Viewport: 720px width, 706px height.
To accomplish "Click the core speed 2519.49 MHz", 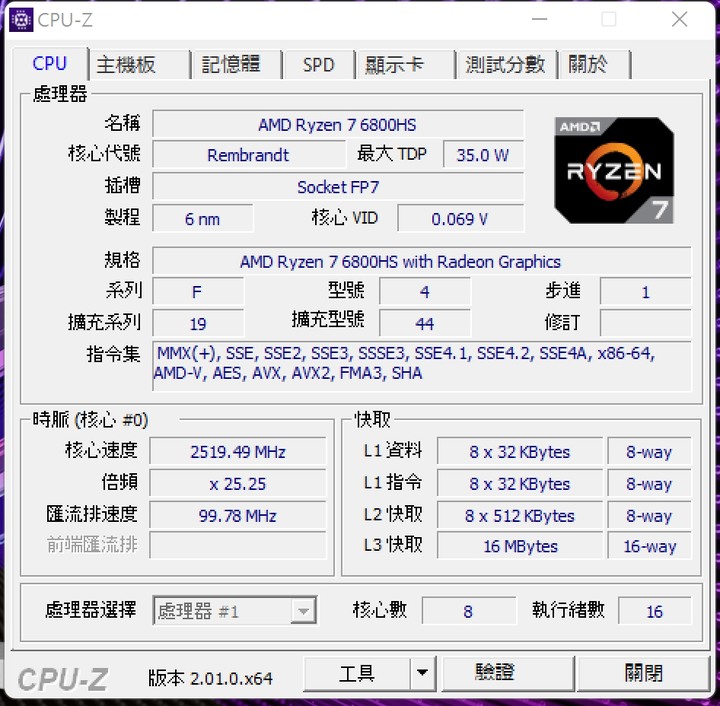I will 238,451.
